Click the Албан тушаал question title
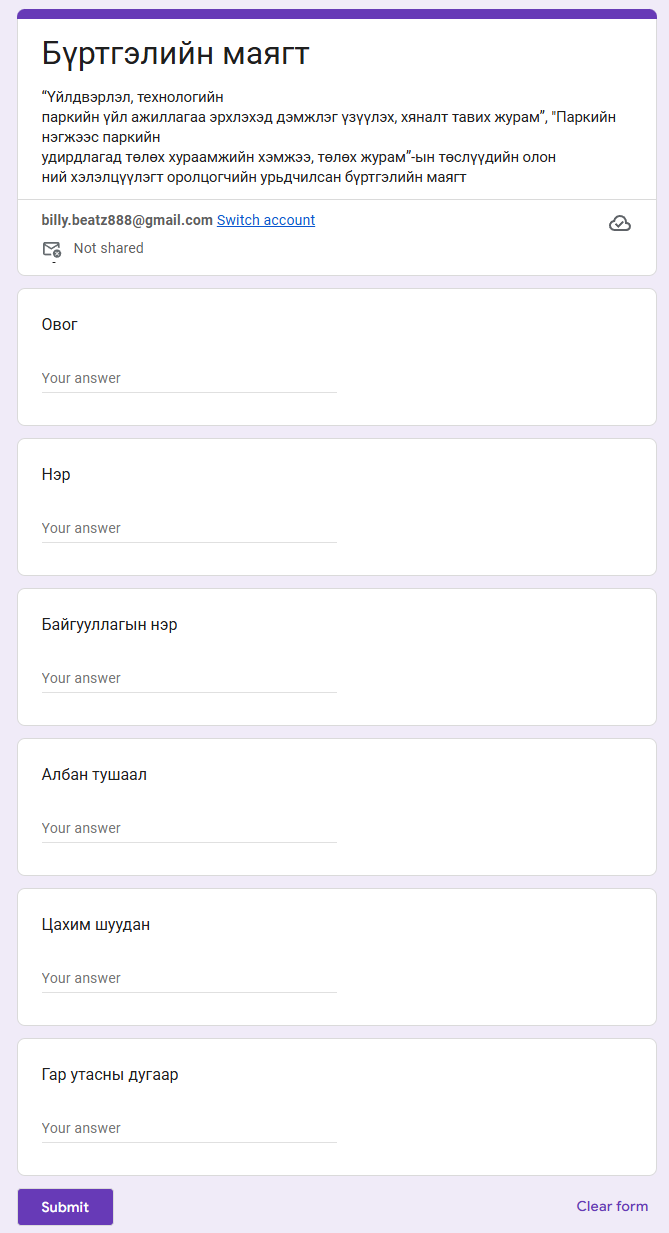669x1233 pixels. click(x=94, y=775)
